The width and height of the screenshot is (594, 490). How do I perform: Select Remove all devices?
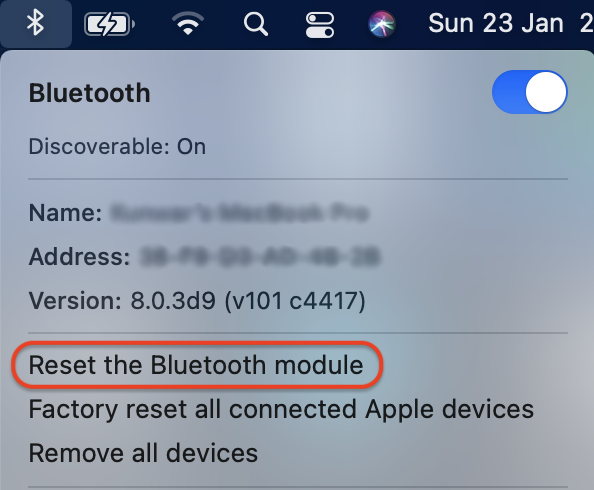click(x=143, y=453)
